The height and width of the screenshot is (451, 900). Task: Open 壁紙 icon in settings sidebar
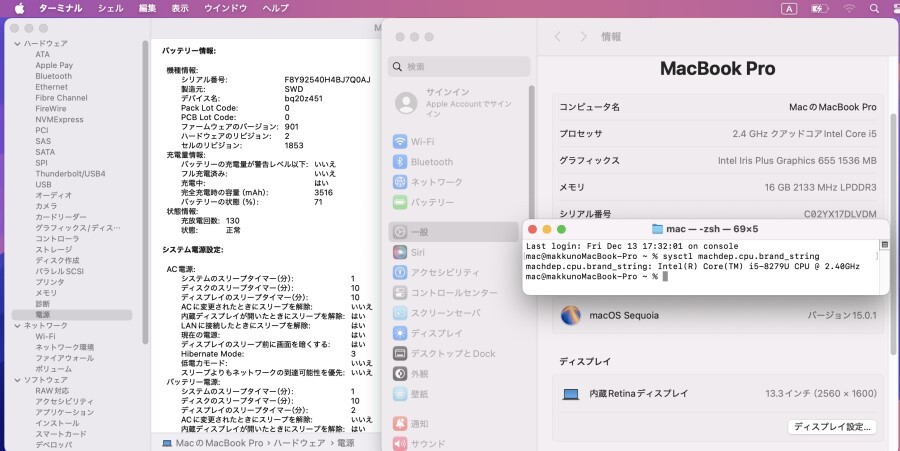pyautogui.click(x=400, y=394)
